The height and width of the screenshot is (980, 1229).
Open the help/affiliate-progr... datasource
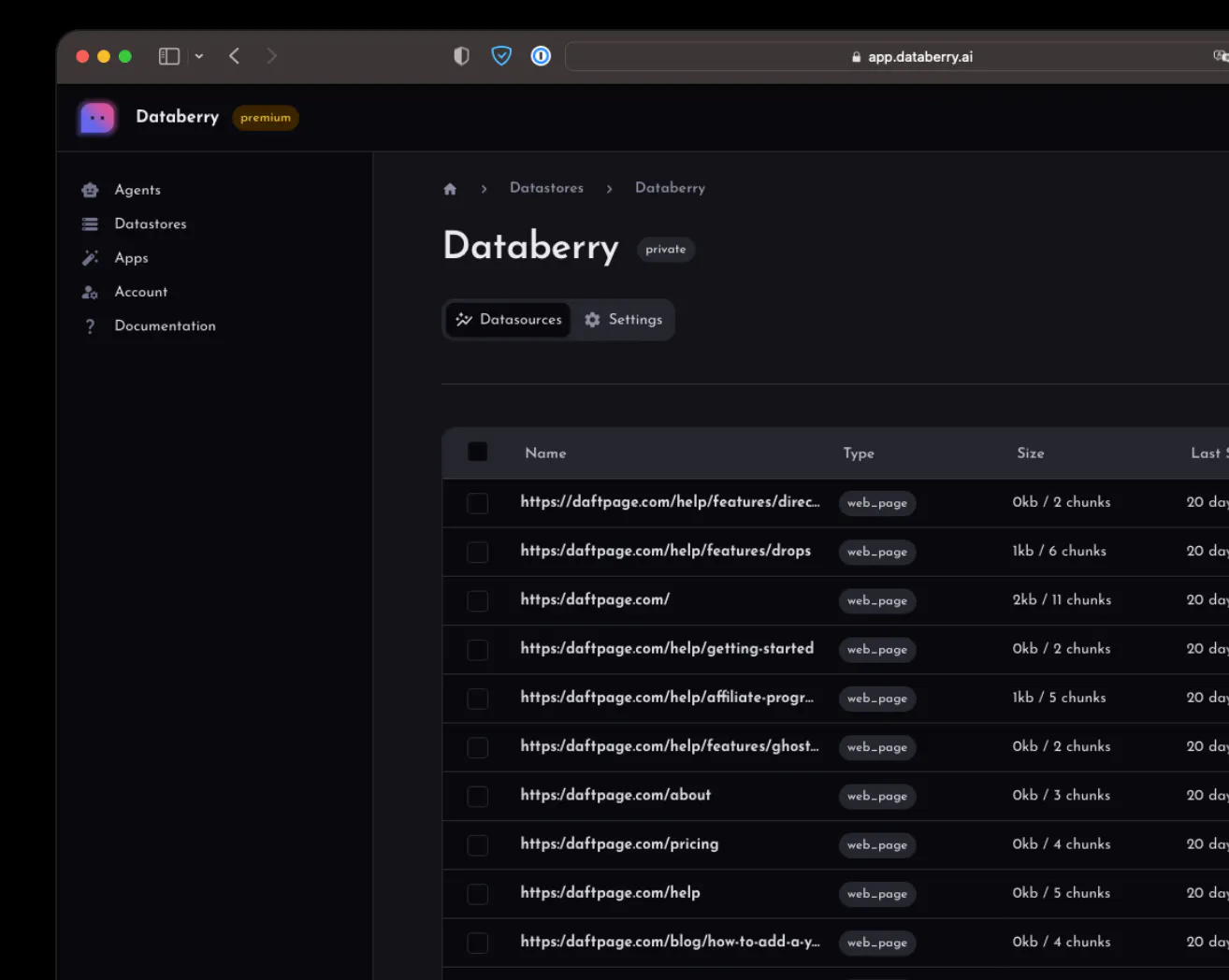(x=667, y=698)
